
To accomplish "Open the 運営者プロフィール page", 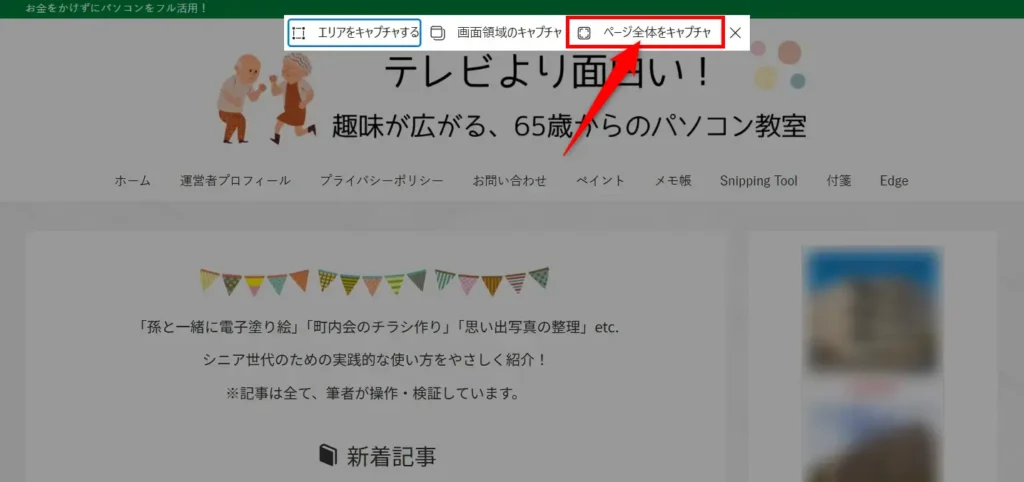I will pos(235,181).
